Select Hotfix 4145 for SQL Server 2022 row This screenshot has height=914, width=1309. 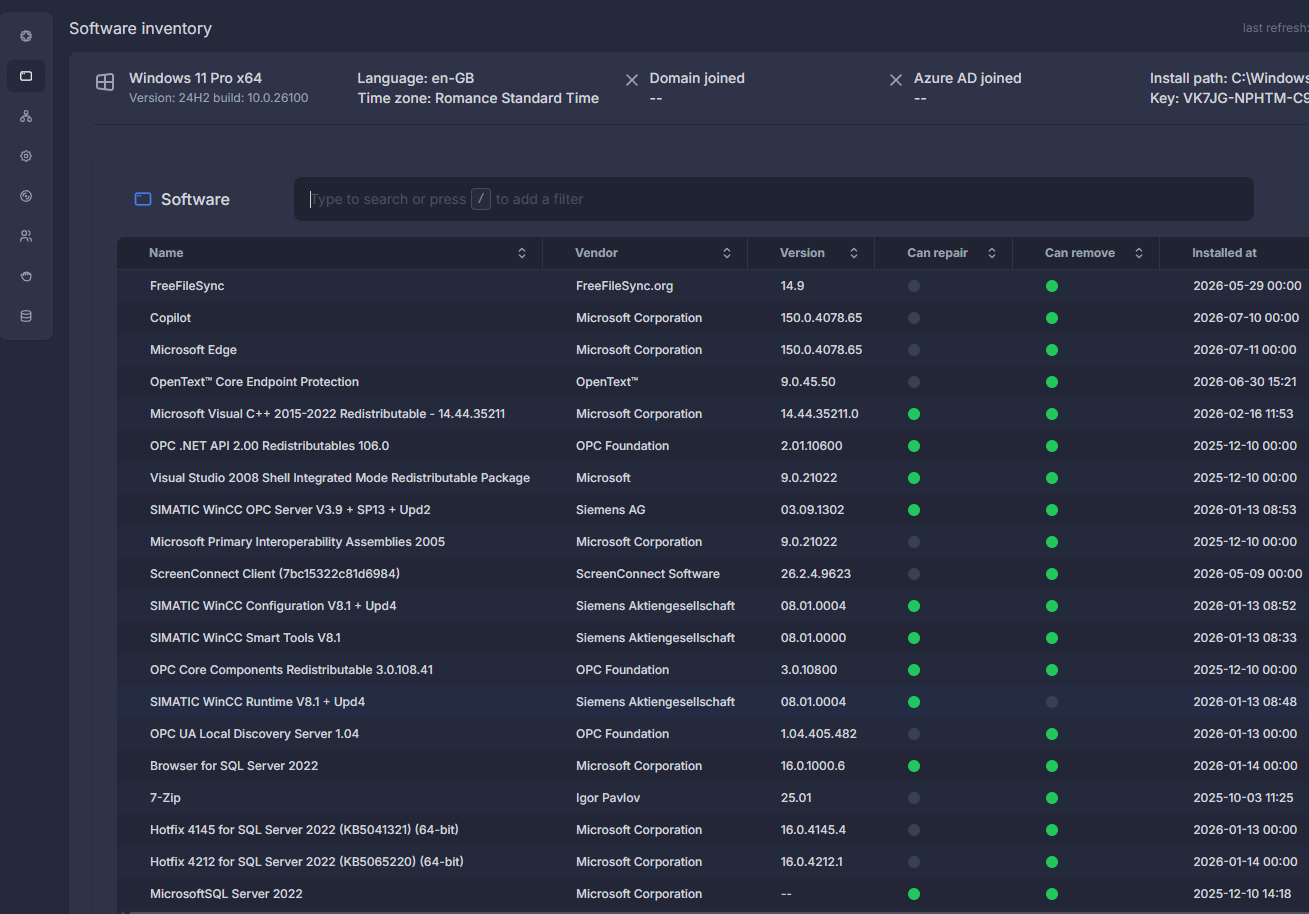713,830
